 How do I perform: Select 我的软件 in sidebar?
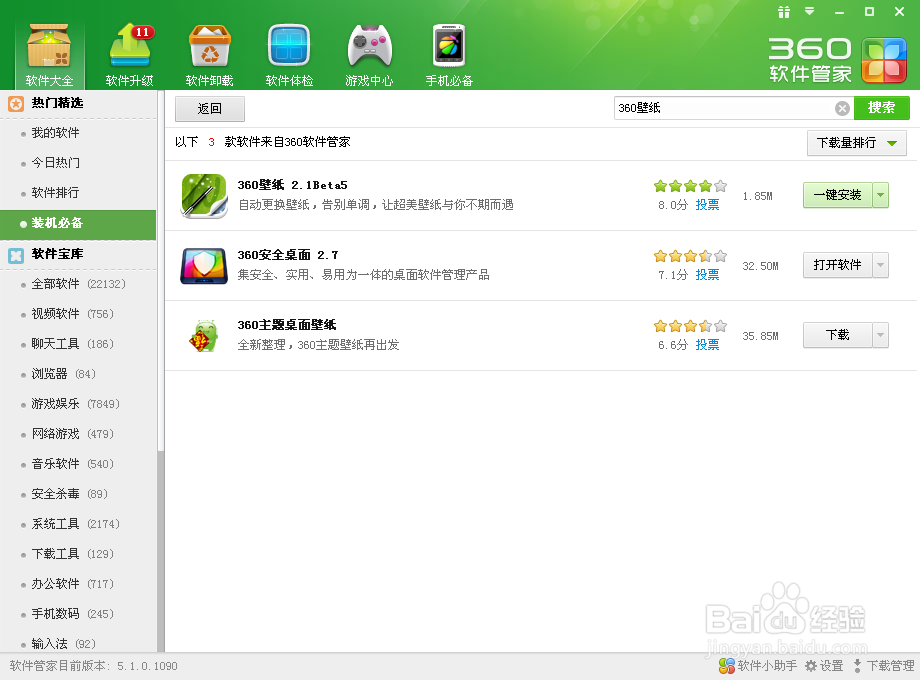pos(55,133)
